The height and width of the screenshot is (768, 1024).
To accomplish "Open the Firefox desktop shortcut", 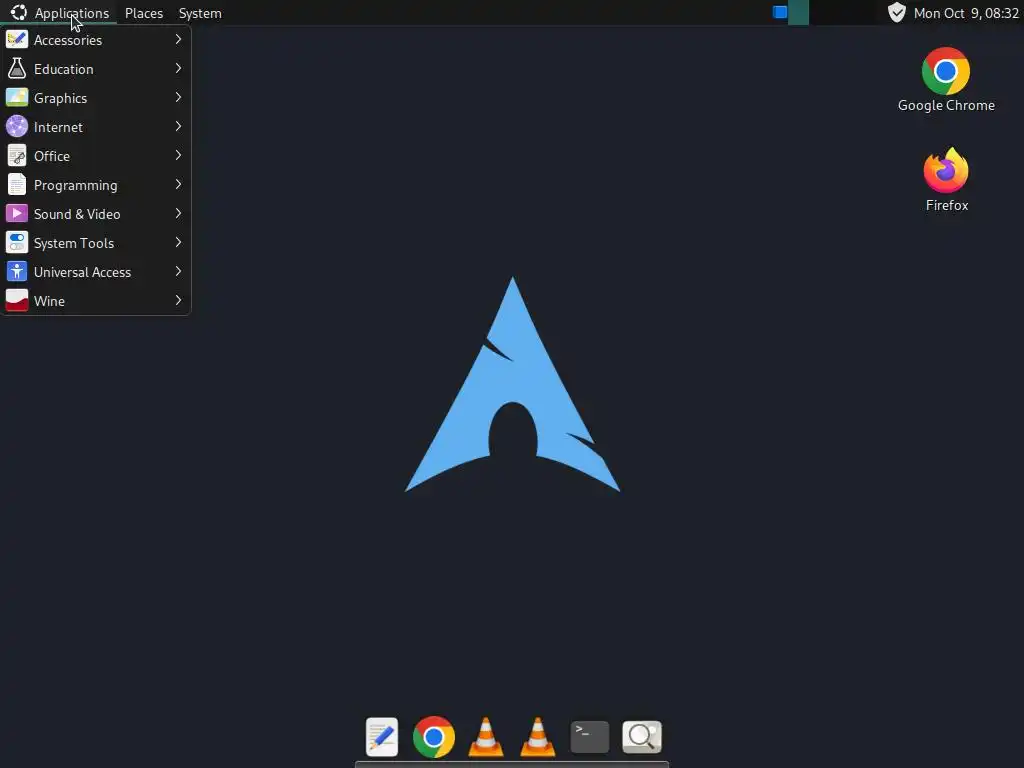I will click(x=946, y=180).
